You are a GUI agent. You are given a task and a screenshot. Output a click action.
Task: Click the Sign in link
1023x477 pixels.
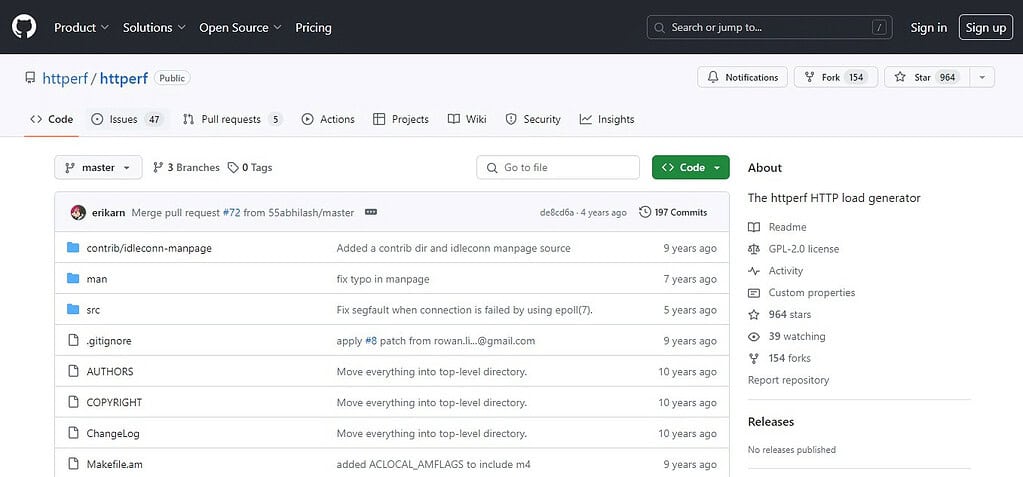tap(928, 27)
